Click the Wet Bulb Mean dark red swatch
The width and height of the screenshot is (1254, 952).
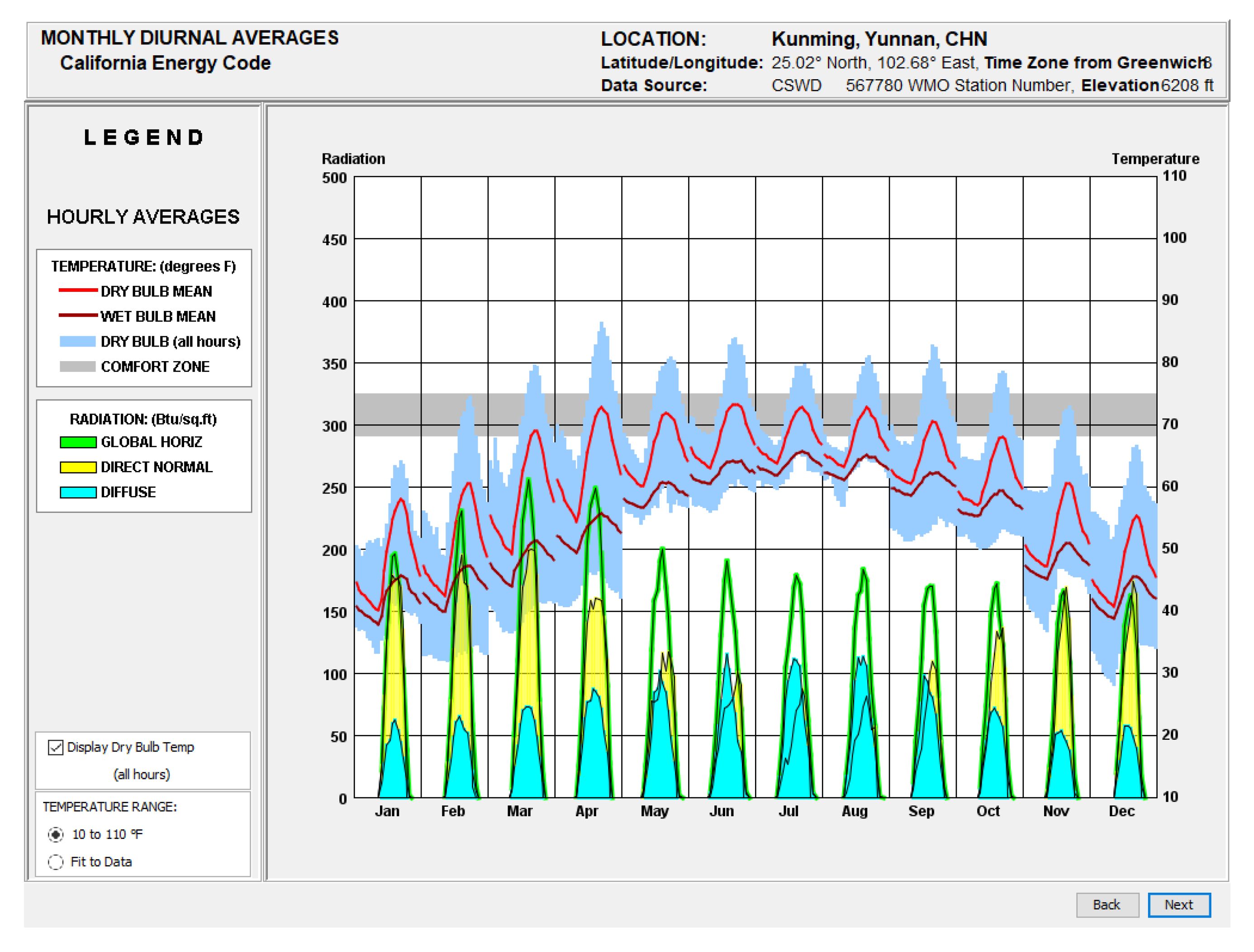tap(78, 315)
